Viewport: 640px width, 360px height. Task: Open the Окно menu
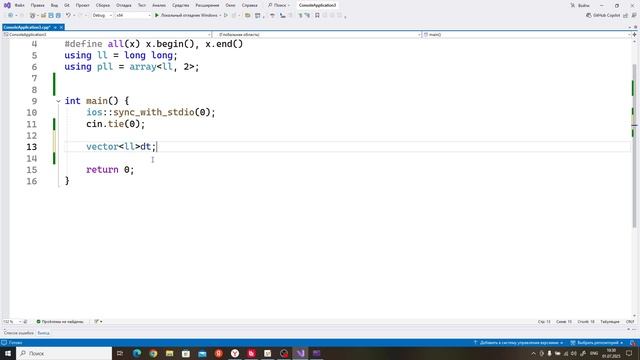pyautogui.click(x=230, y=5)
